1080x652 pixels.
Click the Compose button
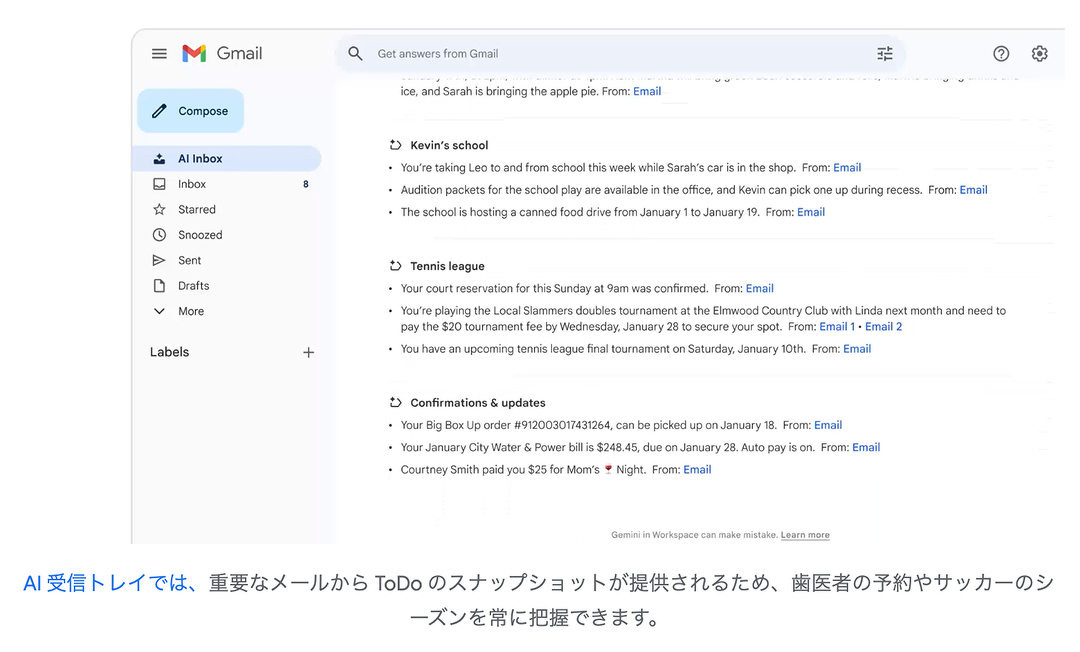click(190, 111)
